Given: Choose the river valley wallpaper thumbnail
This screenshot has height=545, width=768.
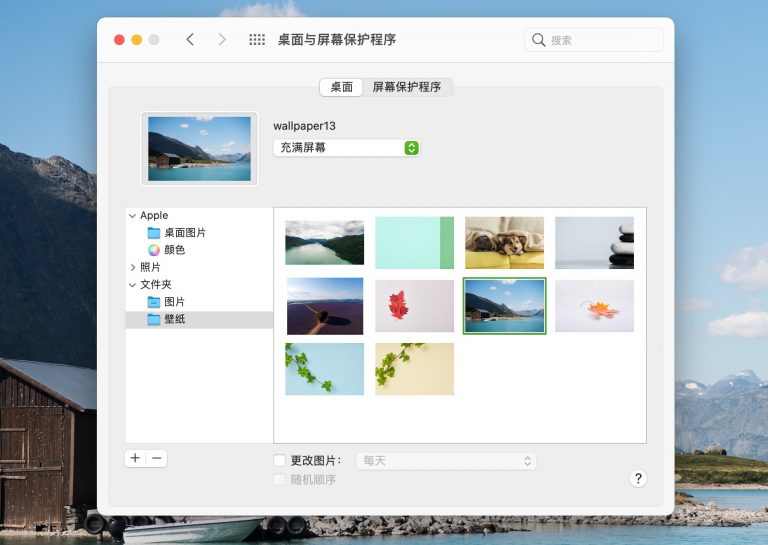Looking at the screenshot, I should pyautogui.click(x=325, y=243).
